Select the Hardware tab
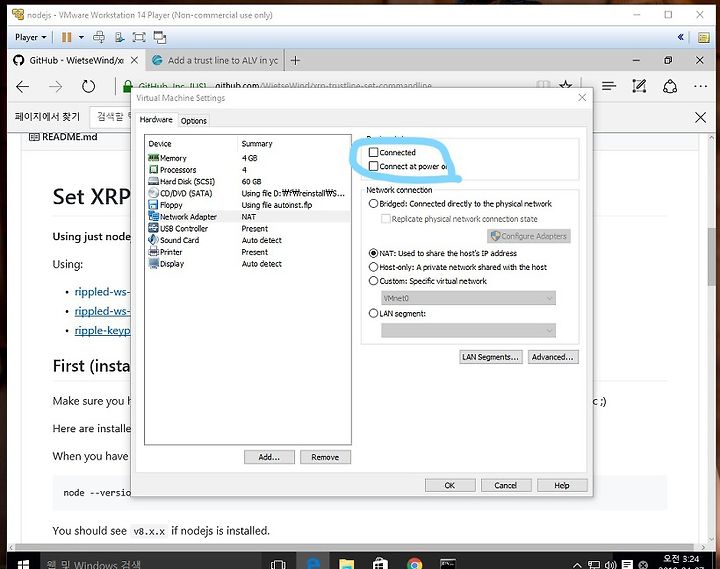Viewport: 720px width, 569px height. tap(156, 119)
